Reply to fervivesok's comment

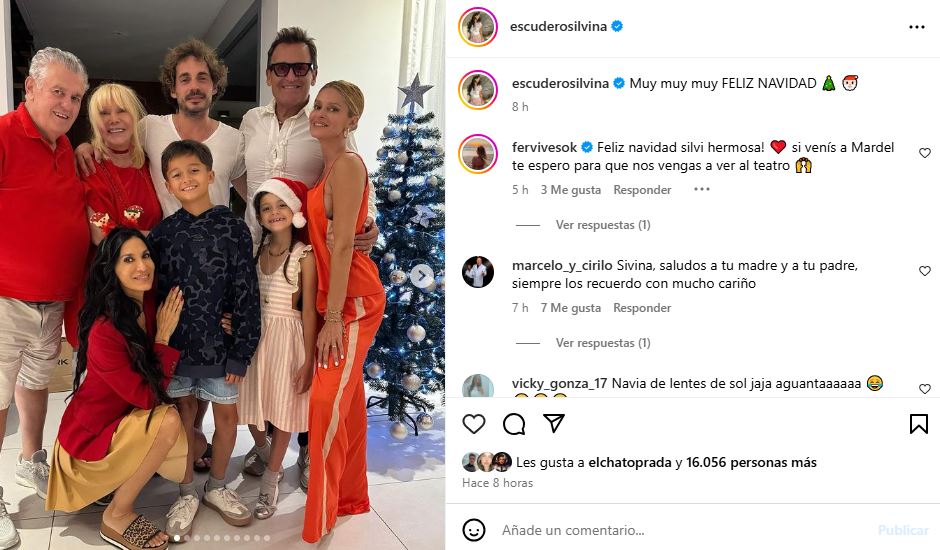(642, 190)
